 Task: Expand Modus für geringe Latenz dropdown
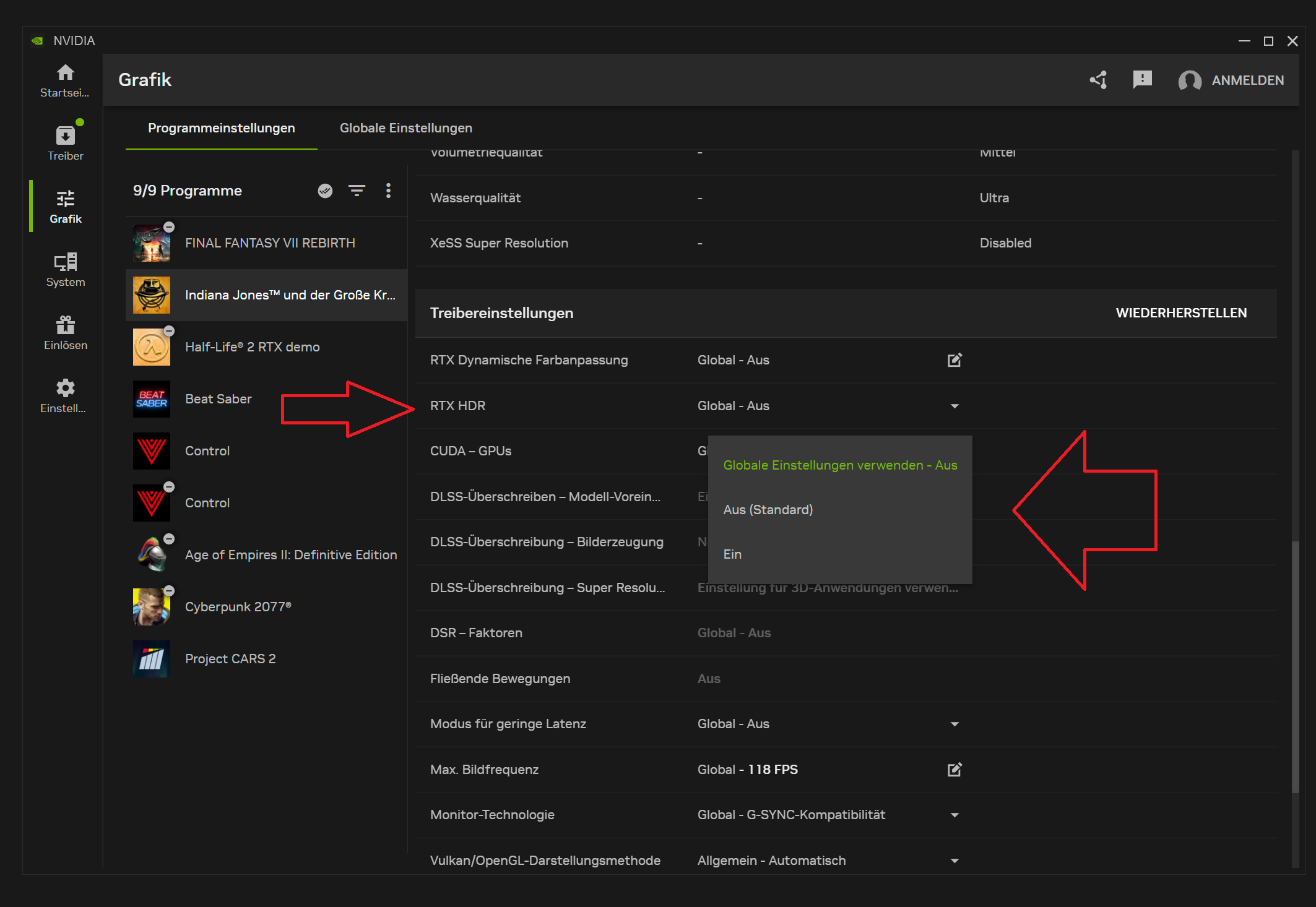pyautogui.click(x=955, y=724)
